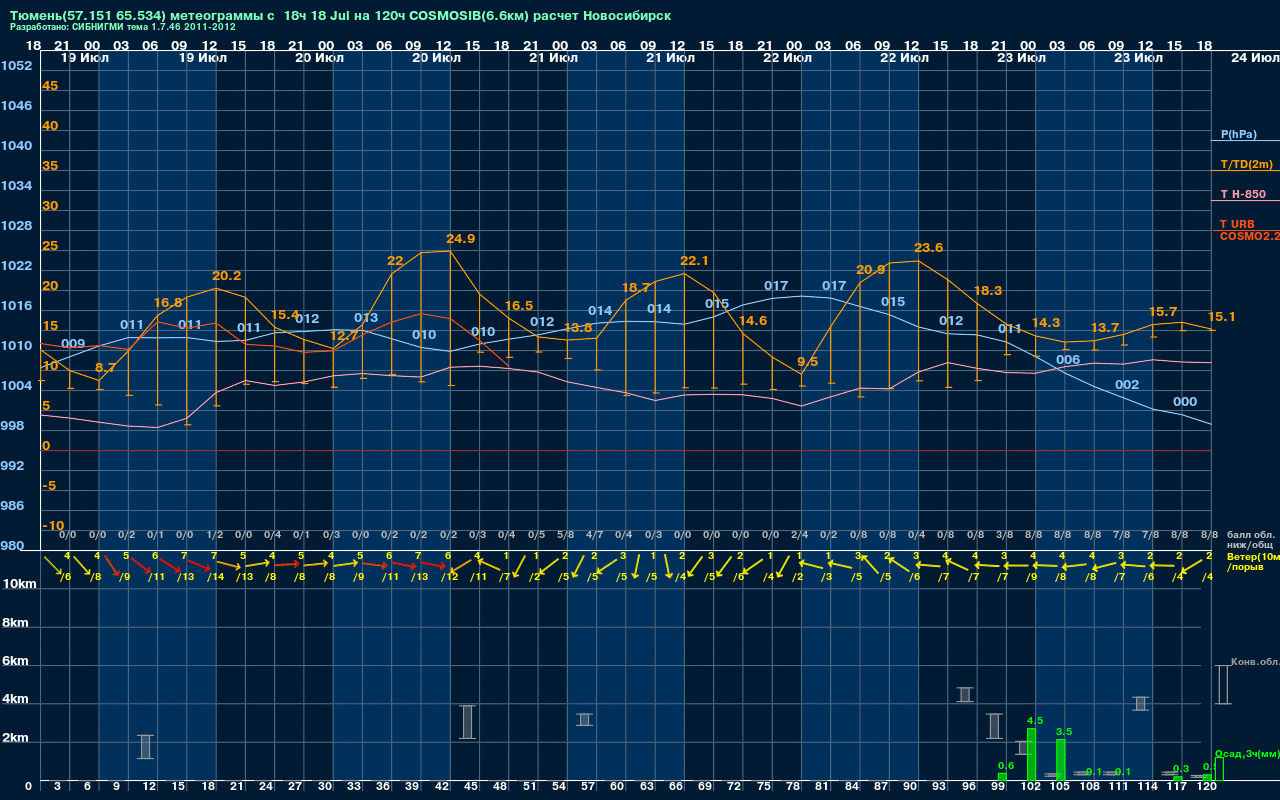This screenshot has width=1280, height=800.
Task: Click the green precipitation bar labeled 4.5
Action: (1032, 754)
